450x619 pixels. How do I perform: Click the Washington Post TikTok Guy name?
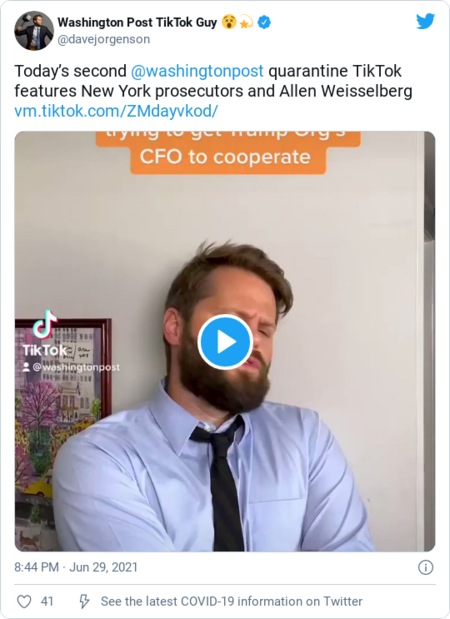pyautogui.click(x=137, y=23)
